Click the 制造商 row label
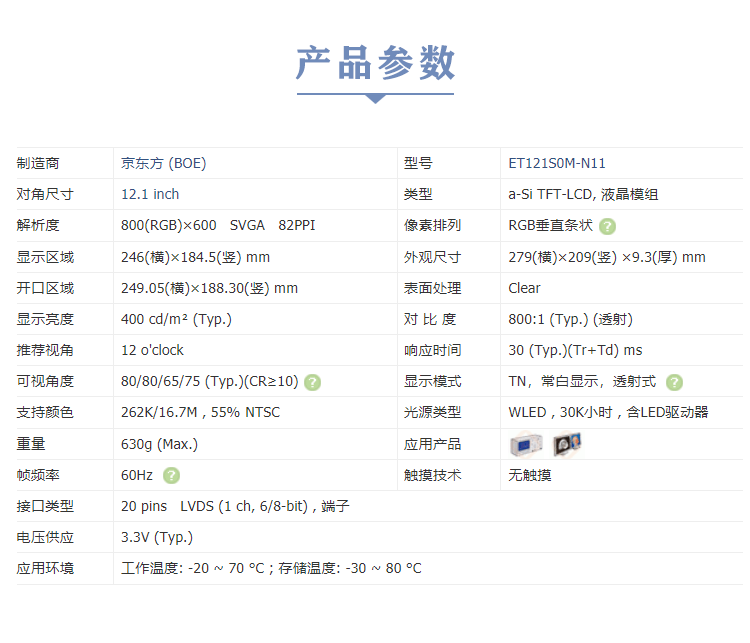 click(x=38, y=163)
